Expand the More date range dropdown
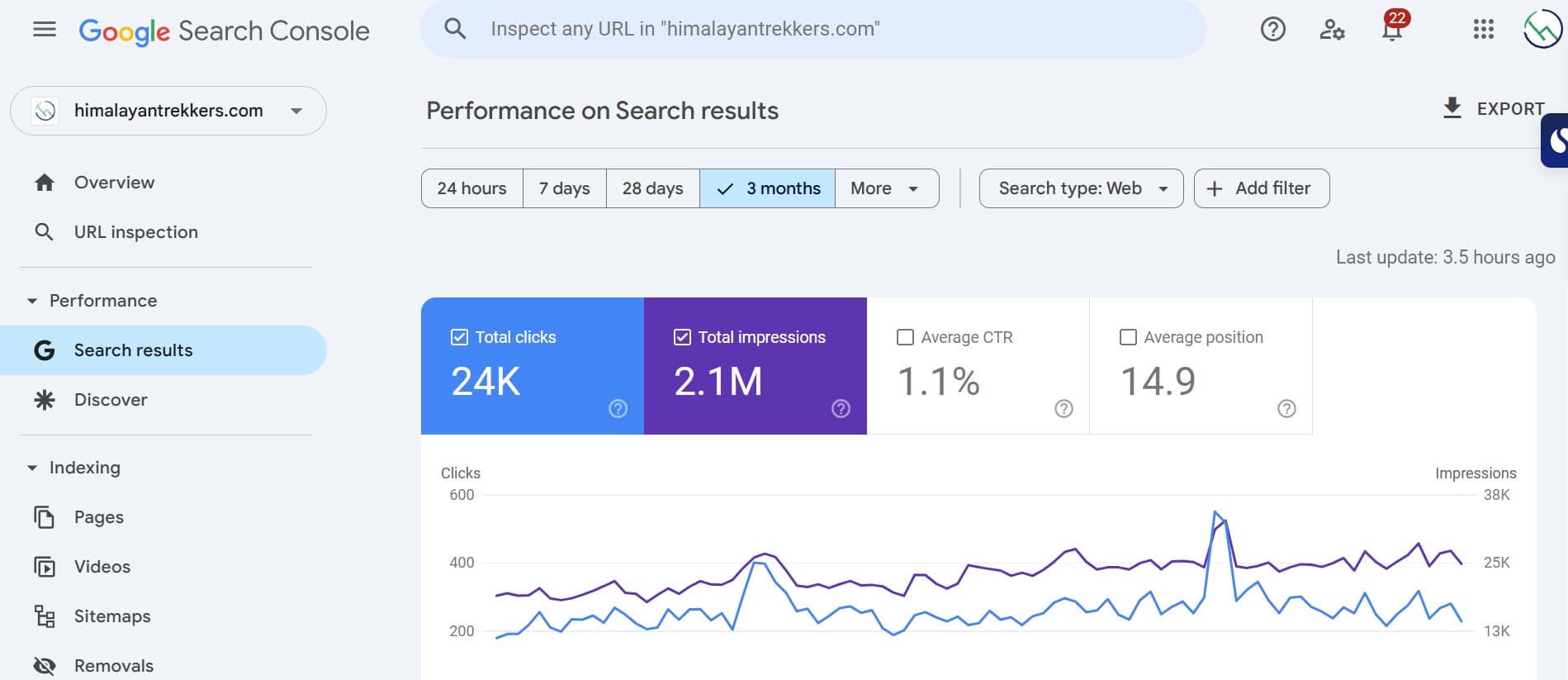The height and width of the screenshot is (680, 1568). (x=886, y=188)
